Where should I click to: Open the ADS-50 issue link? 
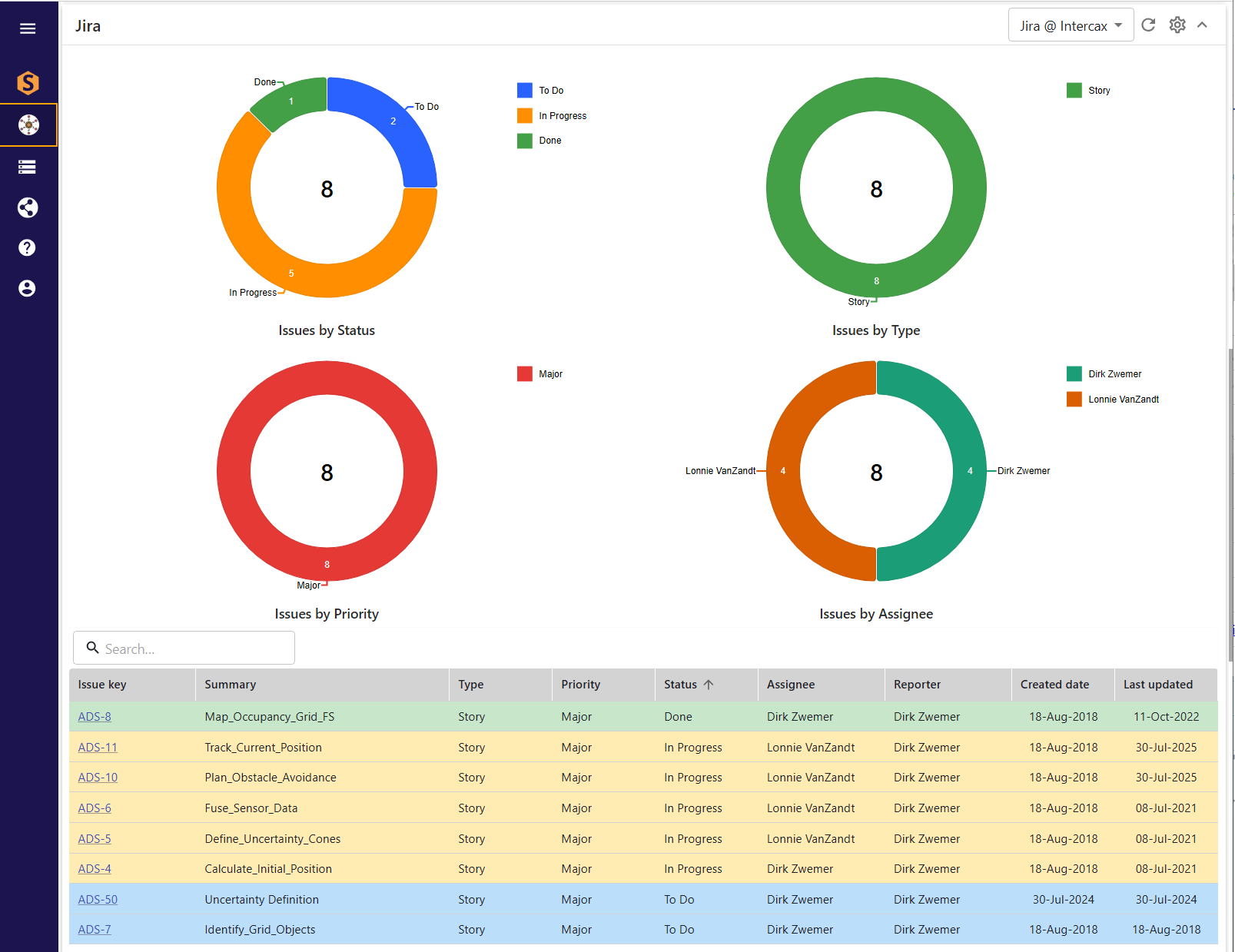pyautogui.click(x=98, y=900)
